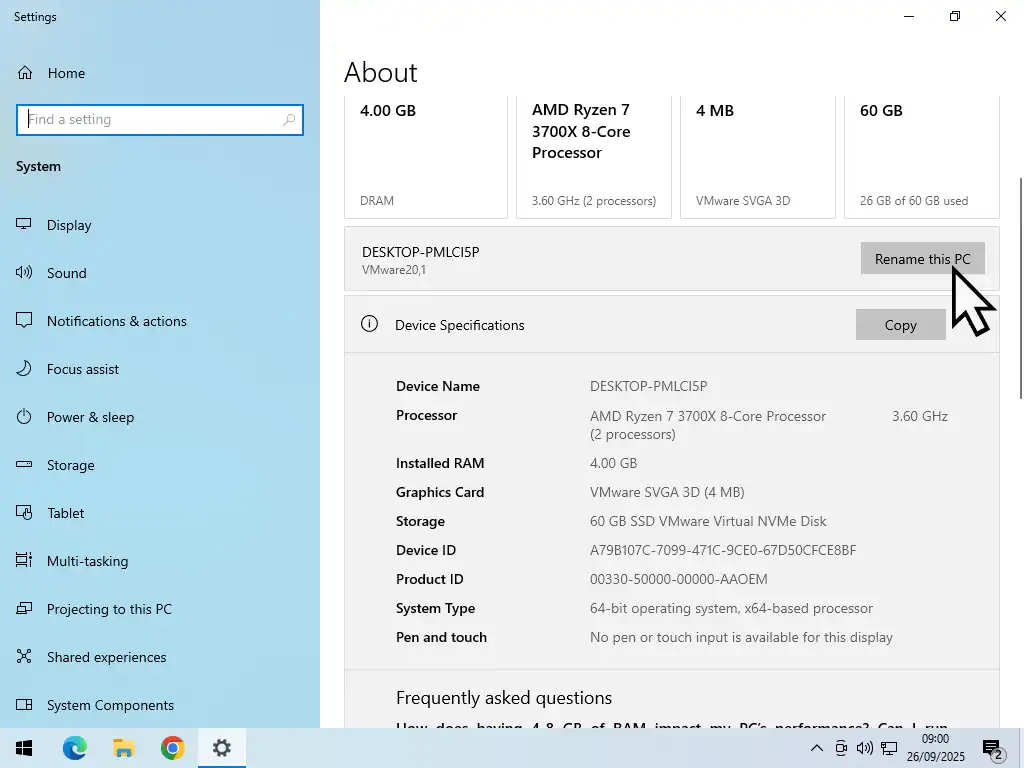
Task: Launch Microsoft Edge from the taskbar
Action: coord(74,748)
